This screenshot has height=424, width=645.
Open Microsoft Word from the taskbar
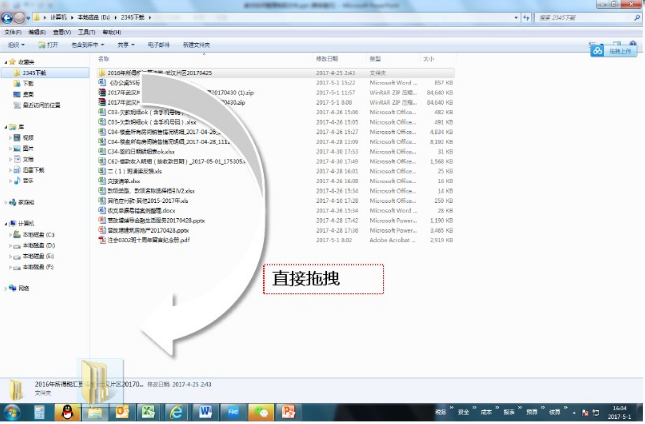tap(206, 411)
